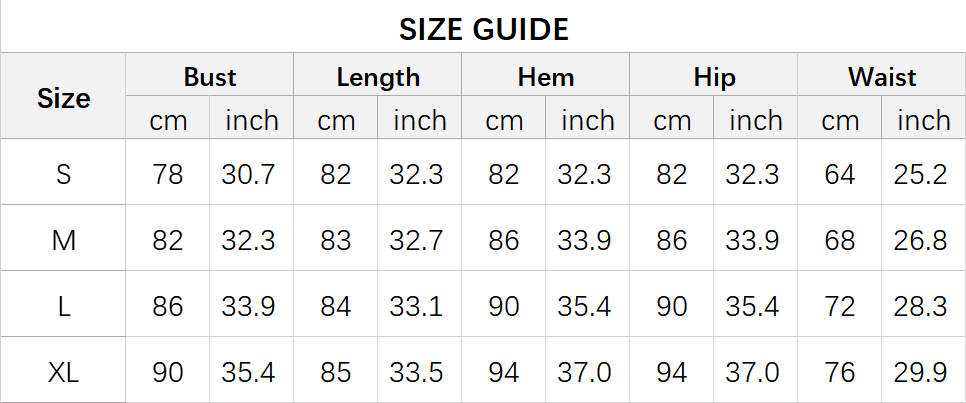The height and width of the screenshot is (403, 966).
Task: Select the 26.8 waist inch value
Action: [920, 240]
